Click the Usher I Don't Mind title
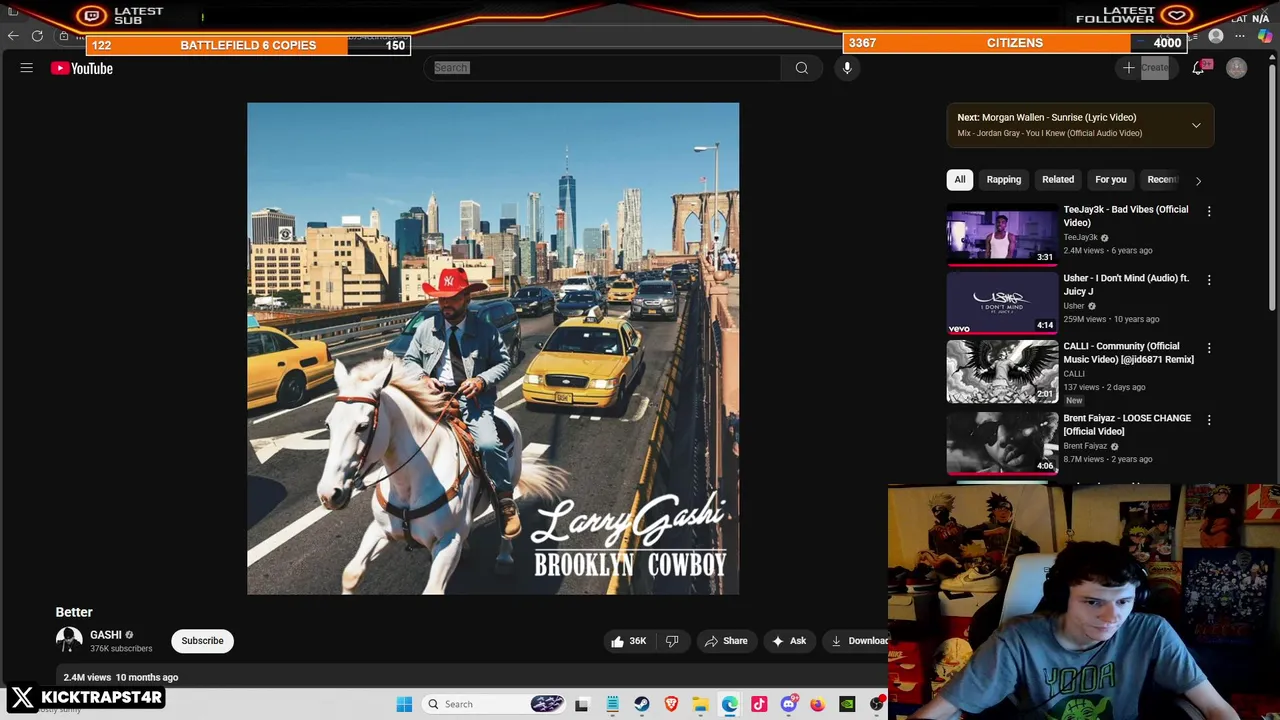This screenshot has height=720, width=1280. (1126, 285)
